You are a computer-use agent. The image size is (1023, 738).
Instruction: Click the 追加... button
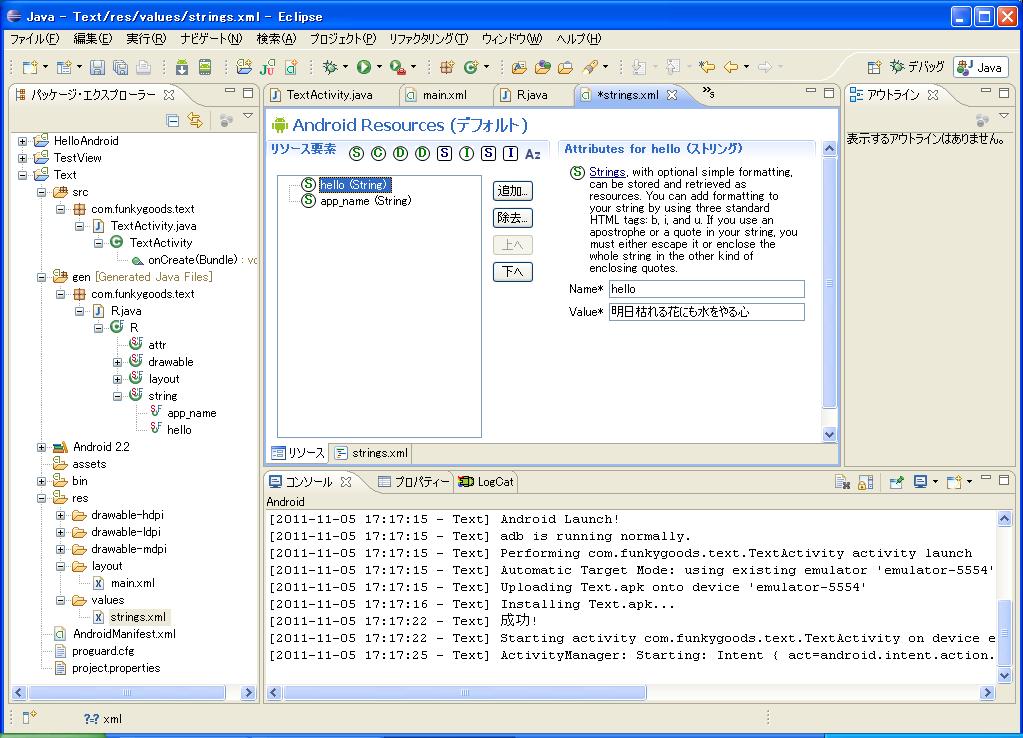point(513,191)
